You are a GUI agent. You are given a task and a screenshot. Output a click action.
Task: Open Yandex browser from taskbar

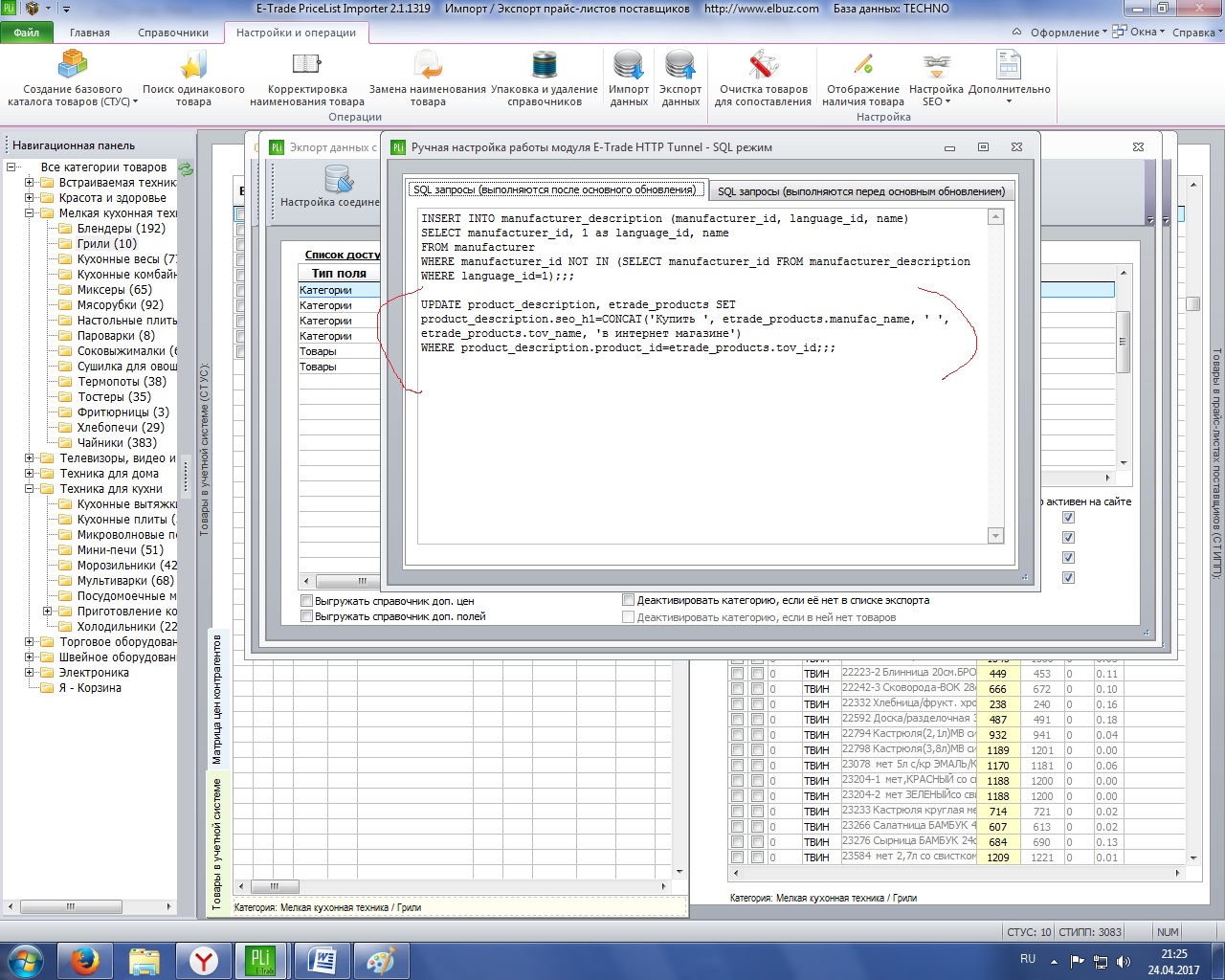204,961
